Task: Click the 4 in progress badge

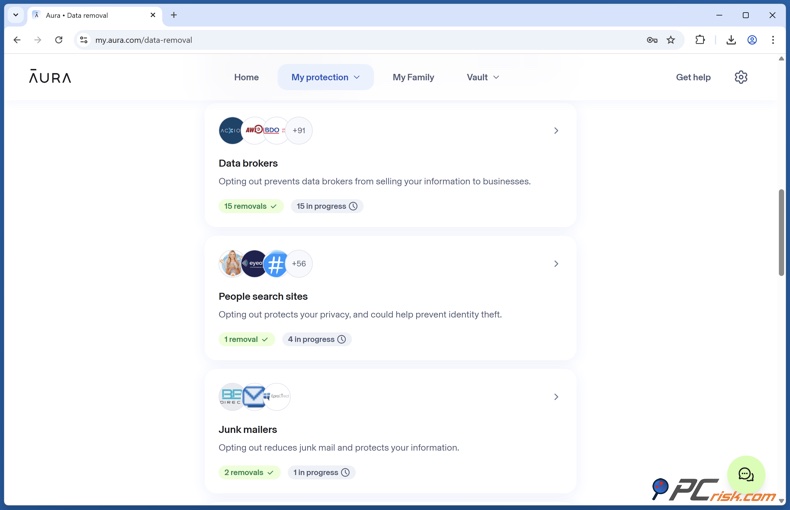Action: (316, 339)
